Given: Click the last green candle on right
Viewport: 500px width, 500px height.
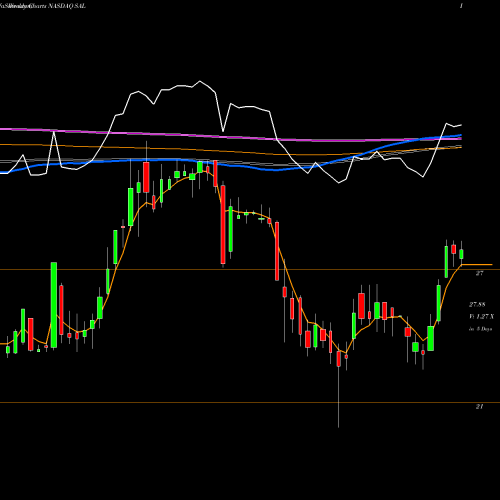Looking at the screenshot, I should coord(461,254).
